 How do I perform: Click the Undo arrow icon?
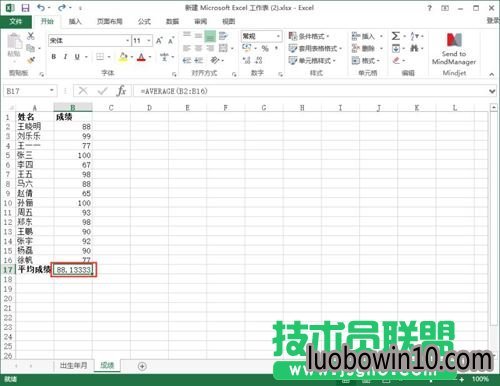pyautogui.click(x=41, y=7)
